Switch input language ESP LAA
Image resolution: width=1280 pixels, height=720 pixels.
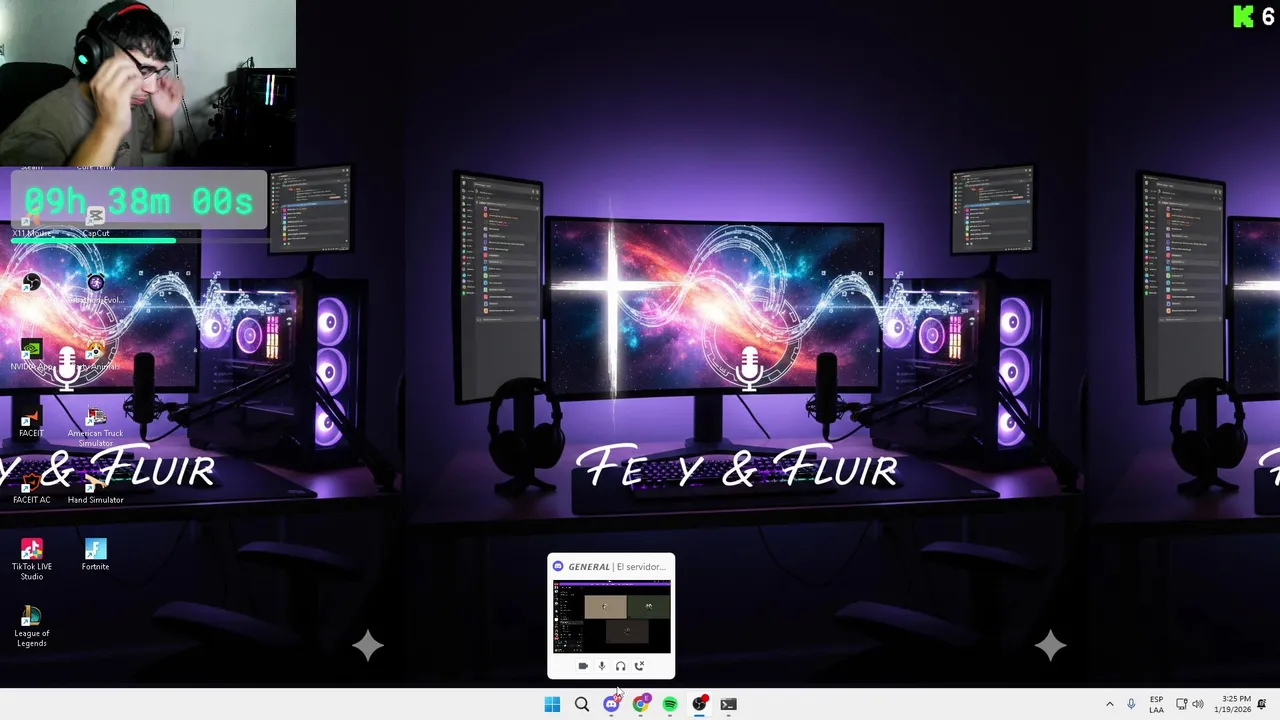coord(1156,704)
